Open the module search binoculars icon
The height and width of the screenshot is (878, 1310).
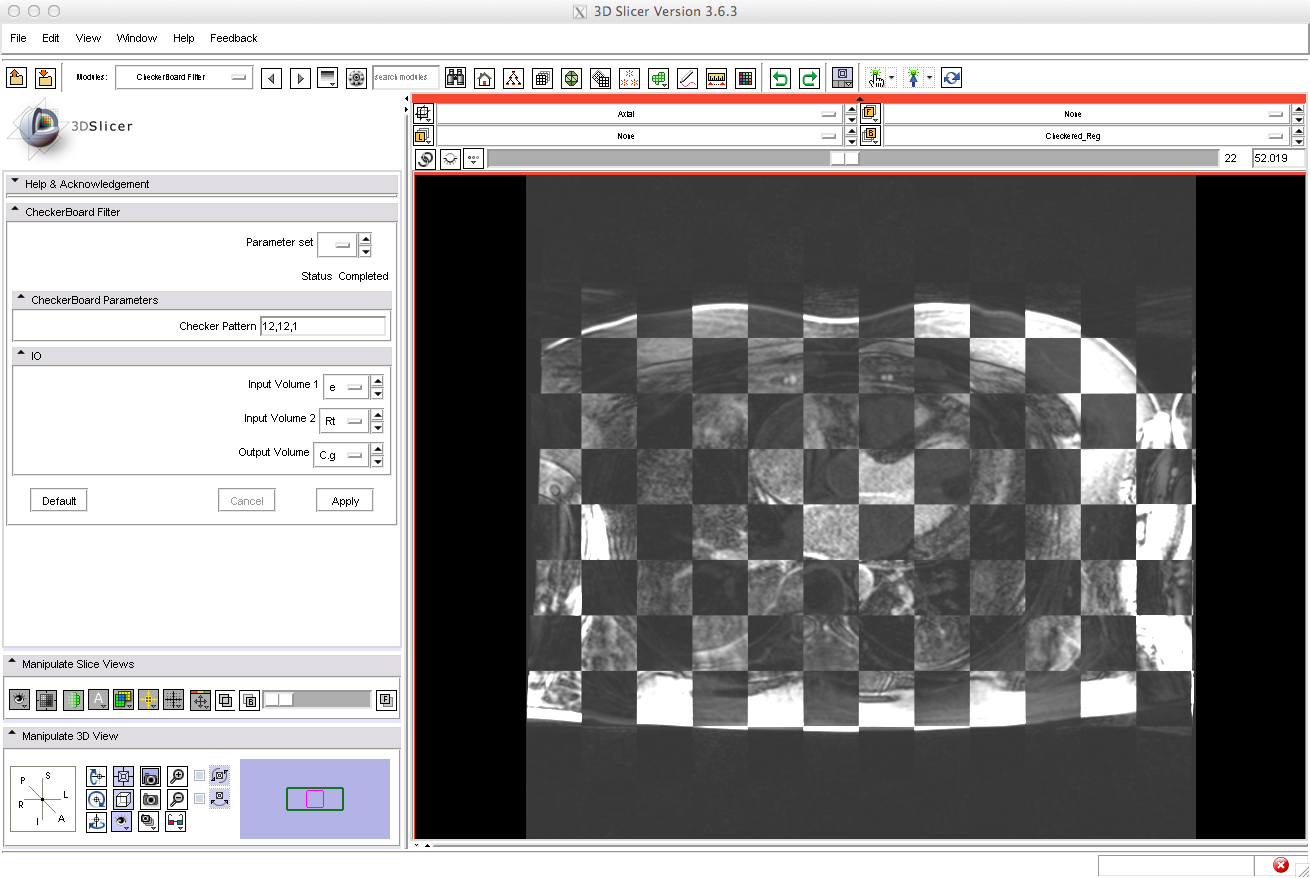(456, 78)
